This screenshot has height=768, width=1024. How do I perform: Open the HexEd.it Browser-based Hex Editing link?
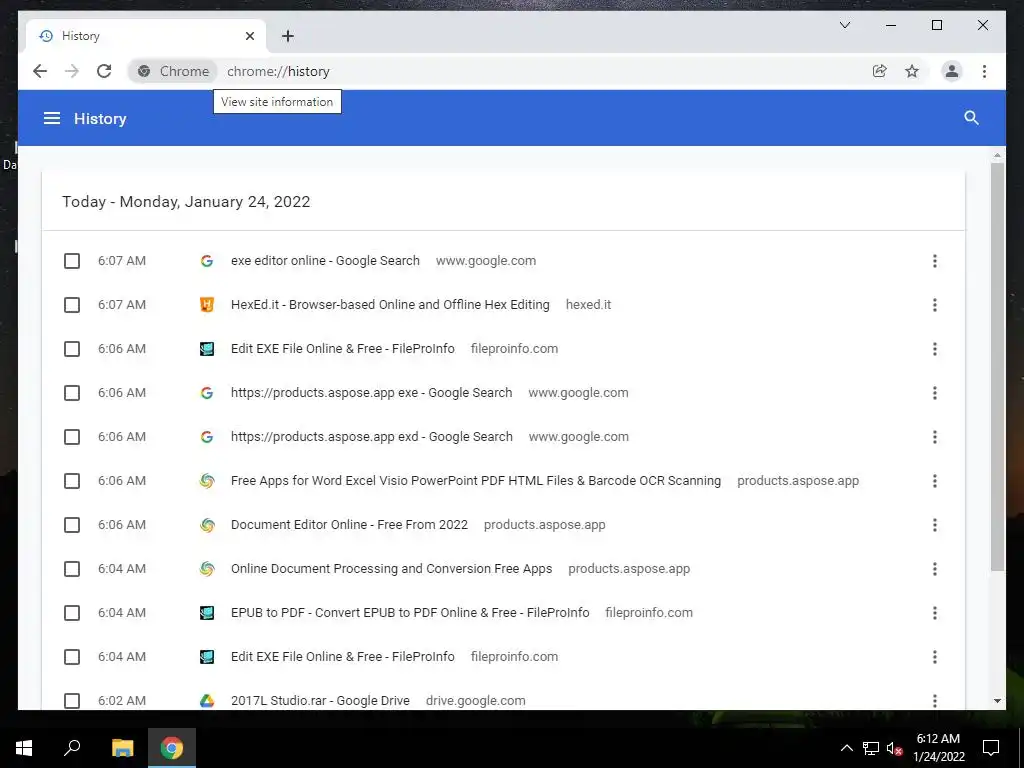pyautogui.click(x=390, y=304)
